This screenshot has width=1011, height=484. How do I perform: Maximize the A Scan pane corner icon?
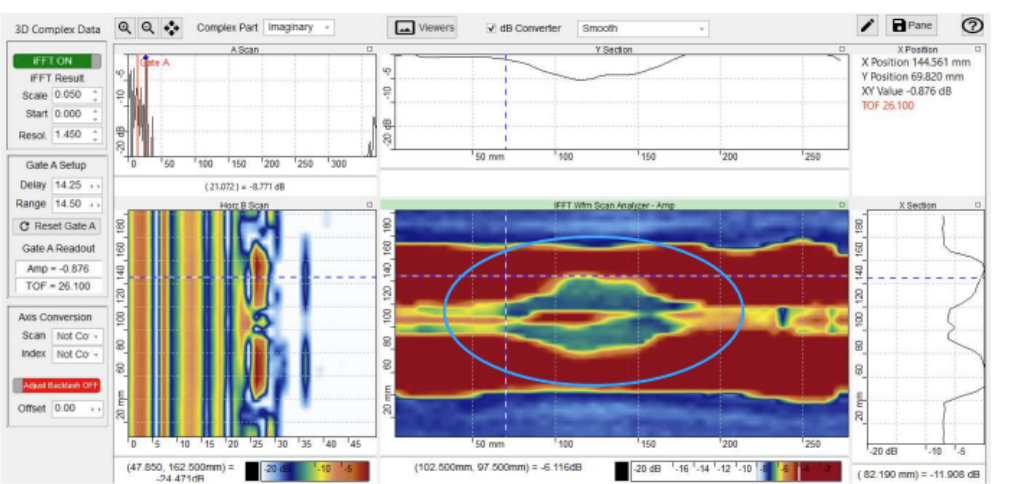click(369, 49)
